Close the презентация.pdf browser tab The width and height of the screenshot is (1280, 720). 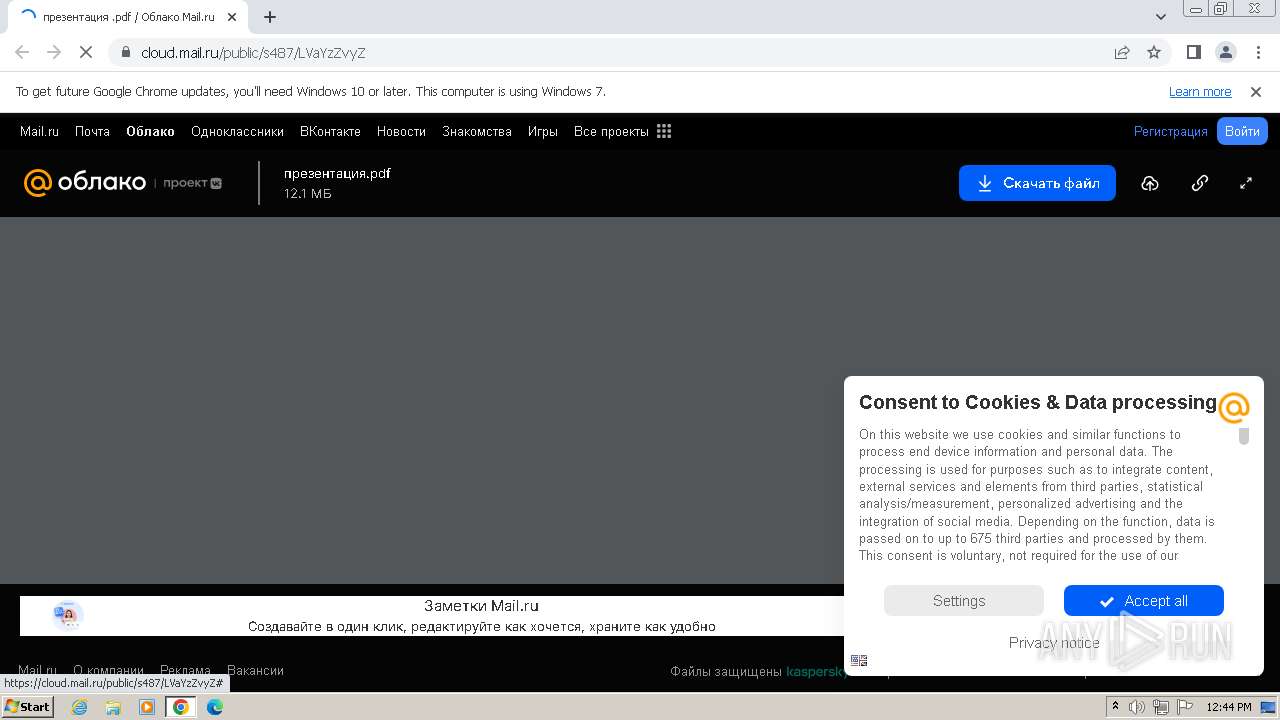[232, 17]
